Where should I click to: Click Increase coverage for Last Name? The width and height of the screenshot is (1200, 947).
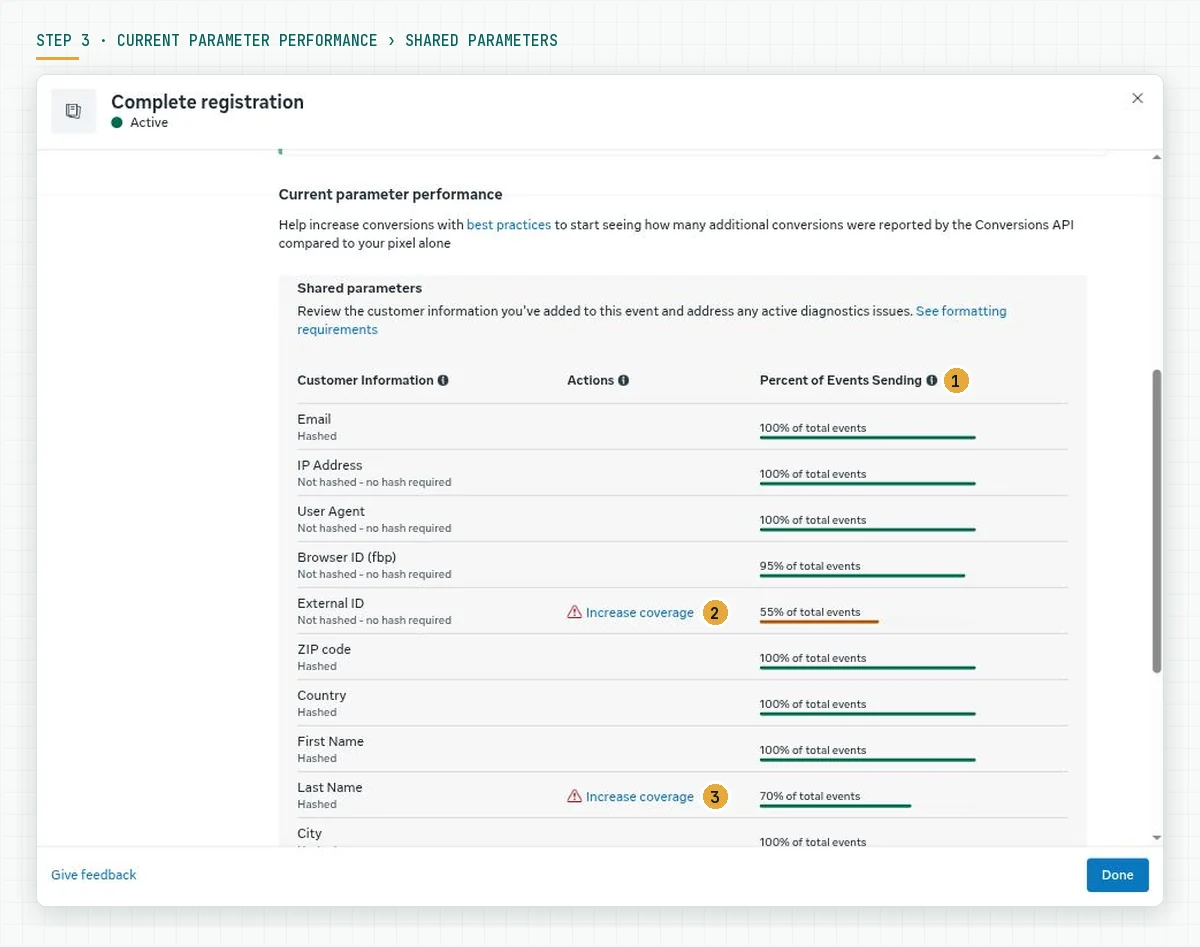(640, 797)
